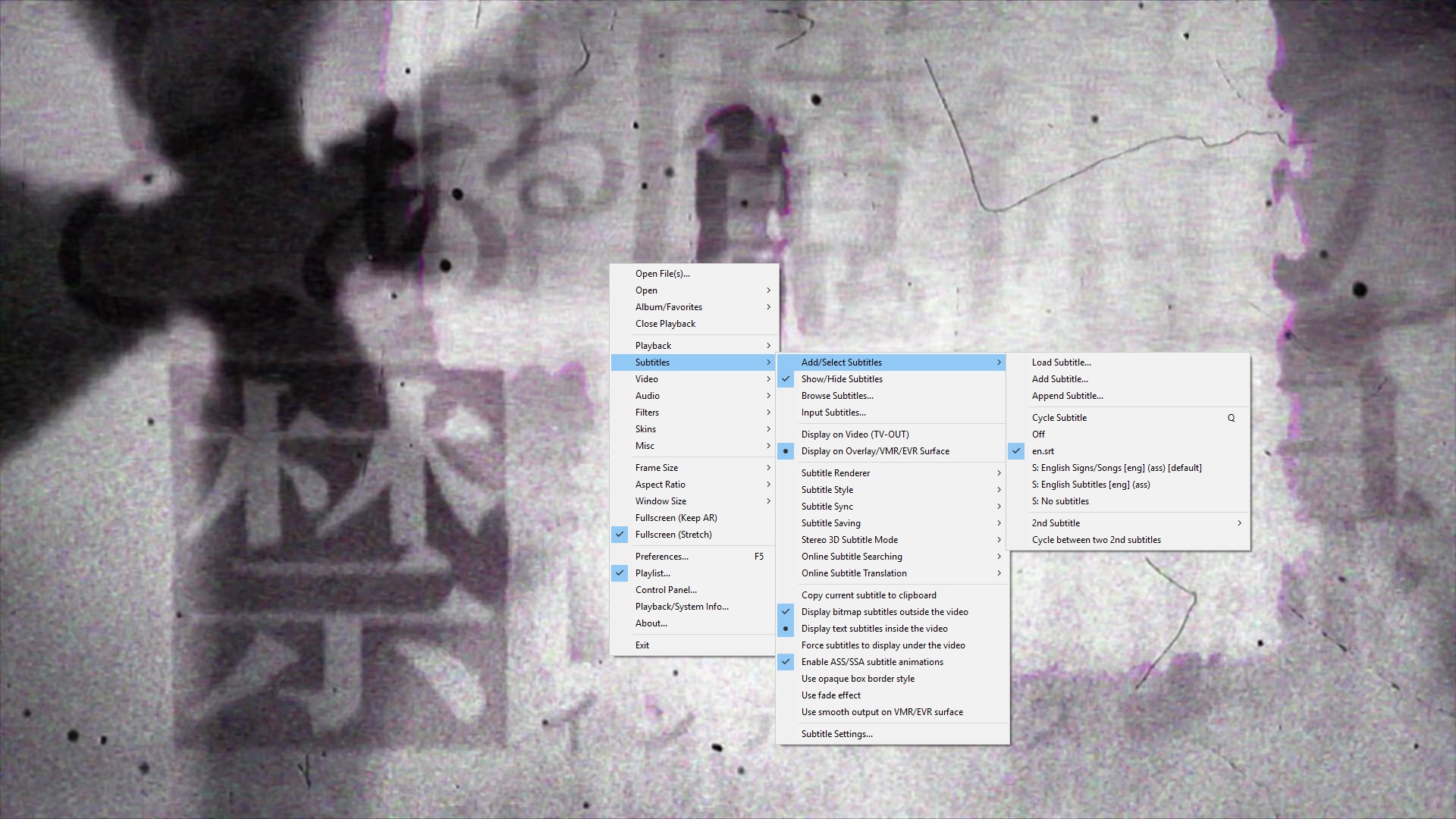Open Preferences... from context menu
The width and height of the screenshot is (1456, 819).
point(661,557)
